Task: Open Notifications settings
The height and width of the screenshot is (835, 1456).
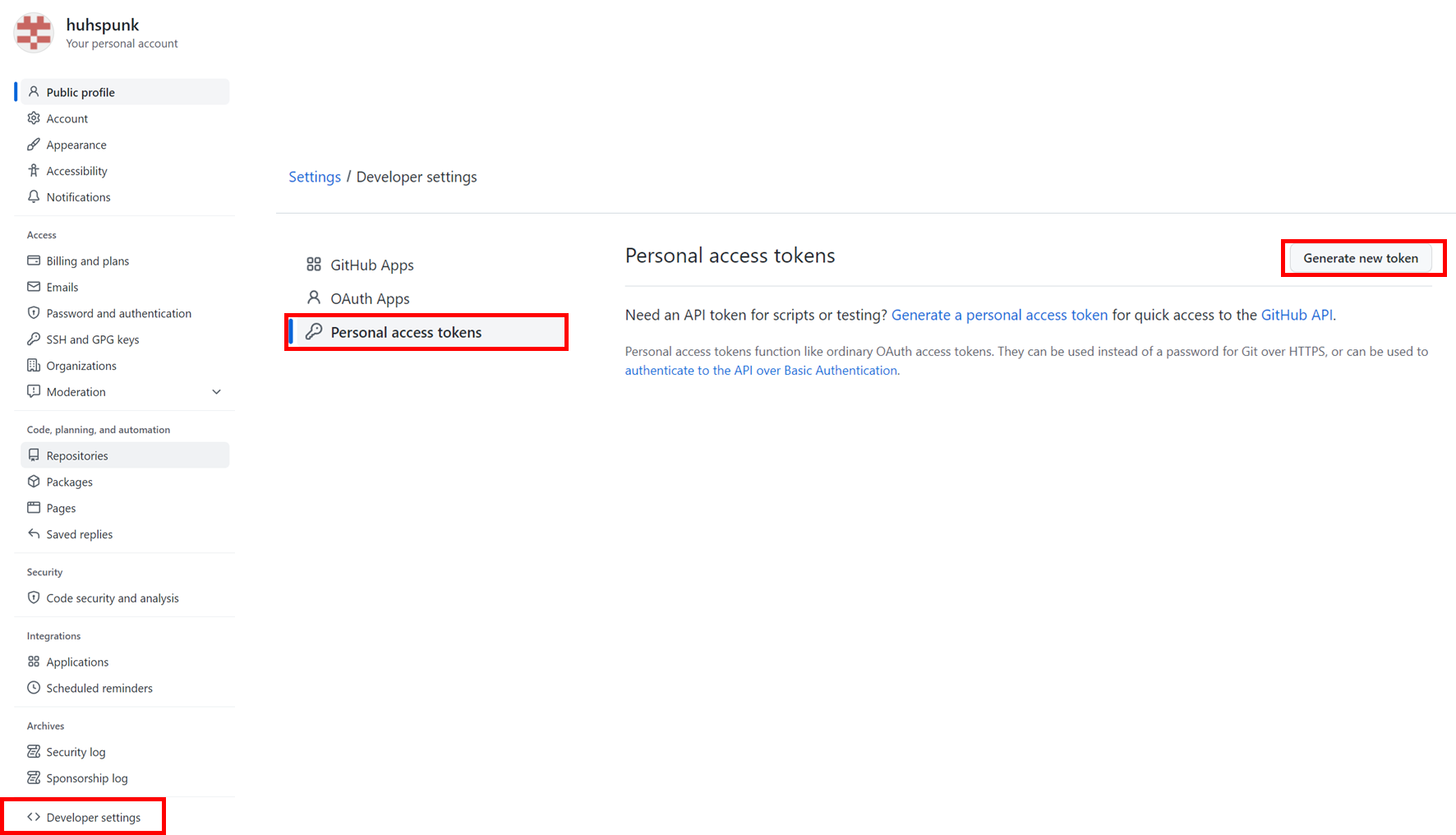Action: (125, 197)
